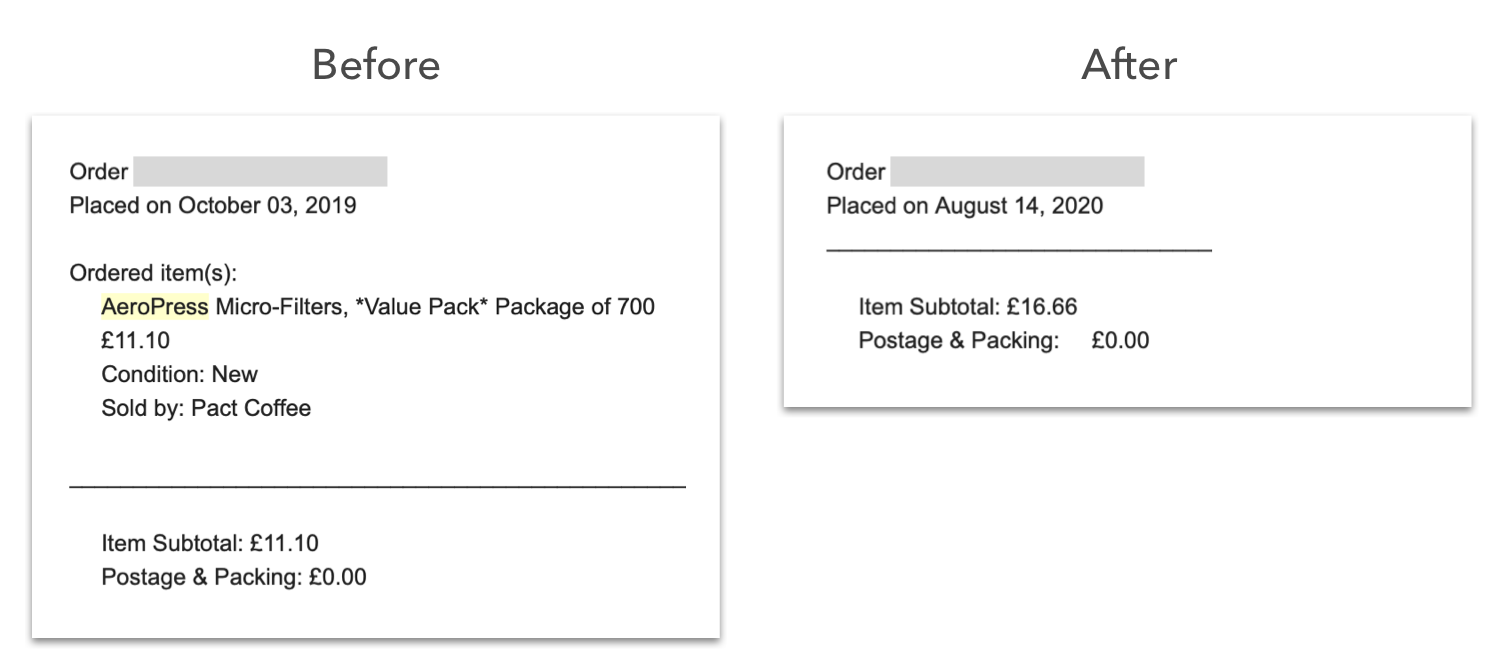
Task: Click 'Item Subtotal: £11.10' line
Action: pos(209,543)
